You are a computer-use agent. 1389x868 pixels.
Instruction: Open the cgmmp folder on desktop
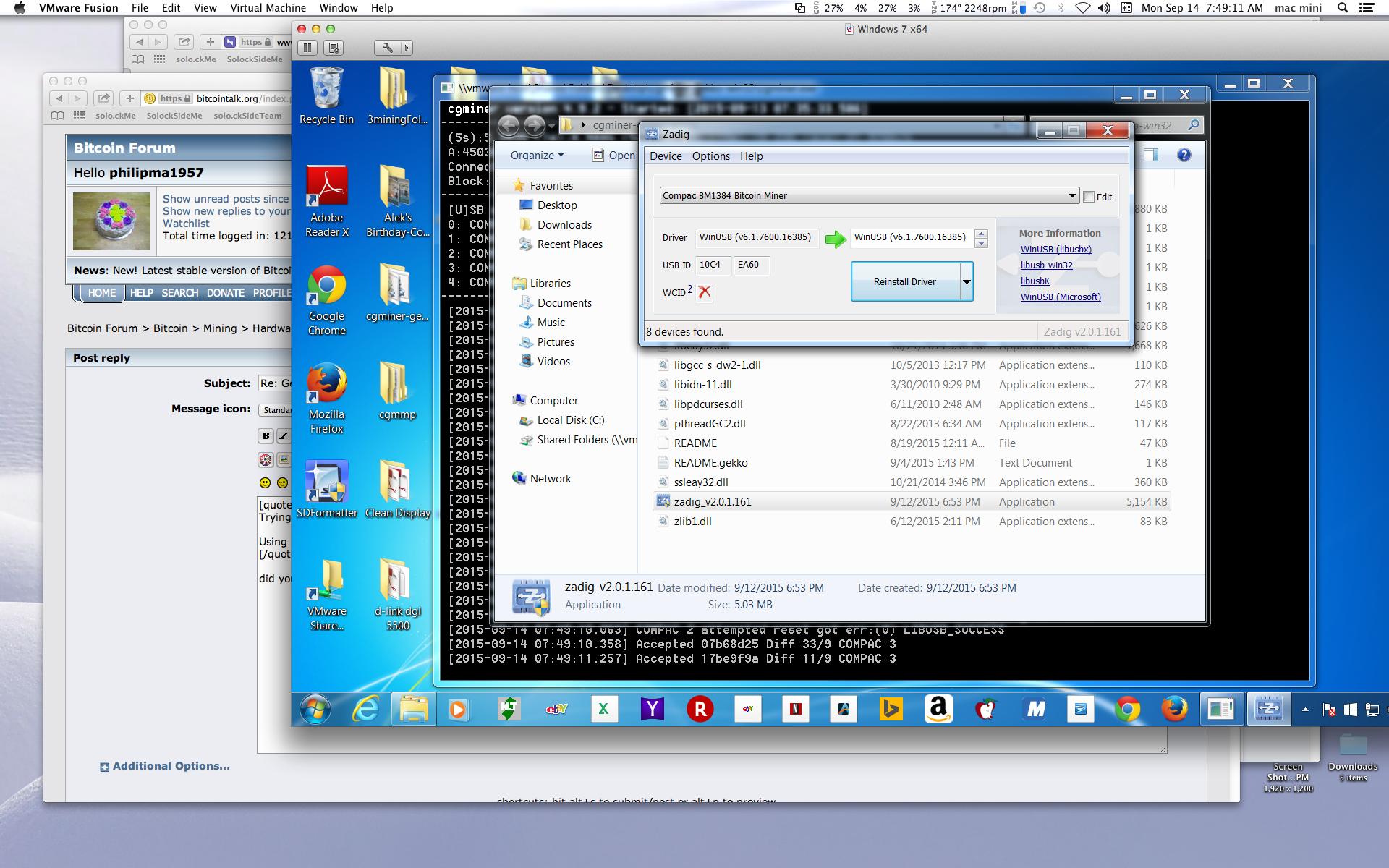click(x=397, y=391)
